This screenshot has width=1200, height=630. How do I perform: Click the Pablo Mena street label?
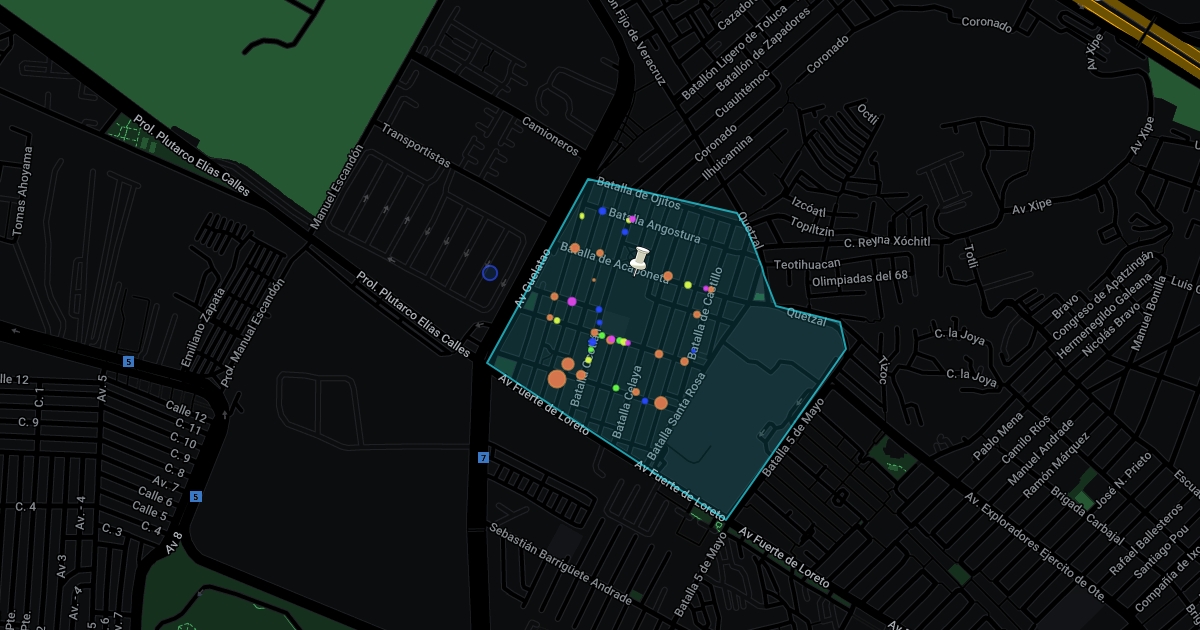tap(997, 436)
